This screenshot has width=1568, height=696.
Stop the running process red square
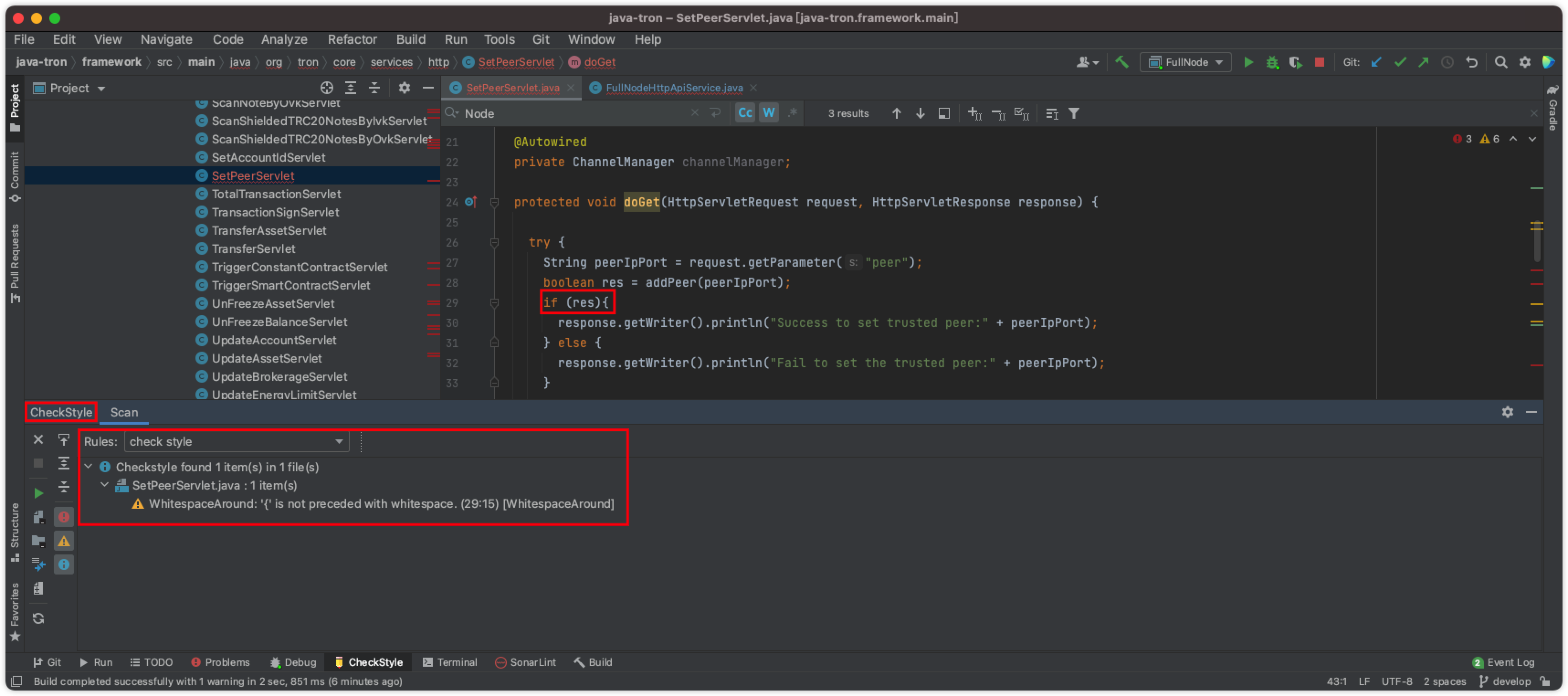click(1319, 62)
